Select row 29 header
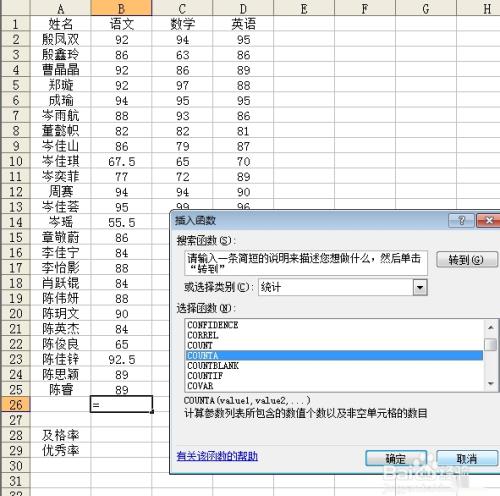 16,450
